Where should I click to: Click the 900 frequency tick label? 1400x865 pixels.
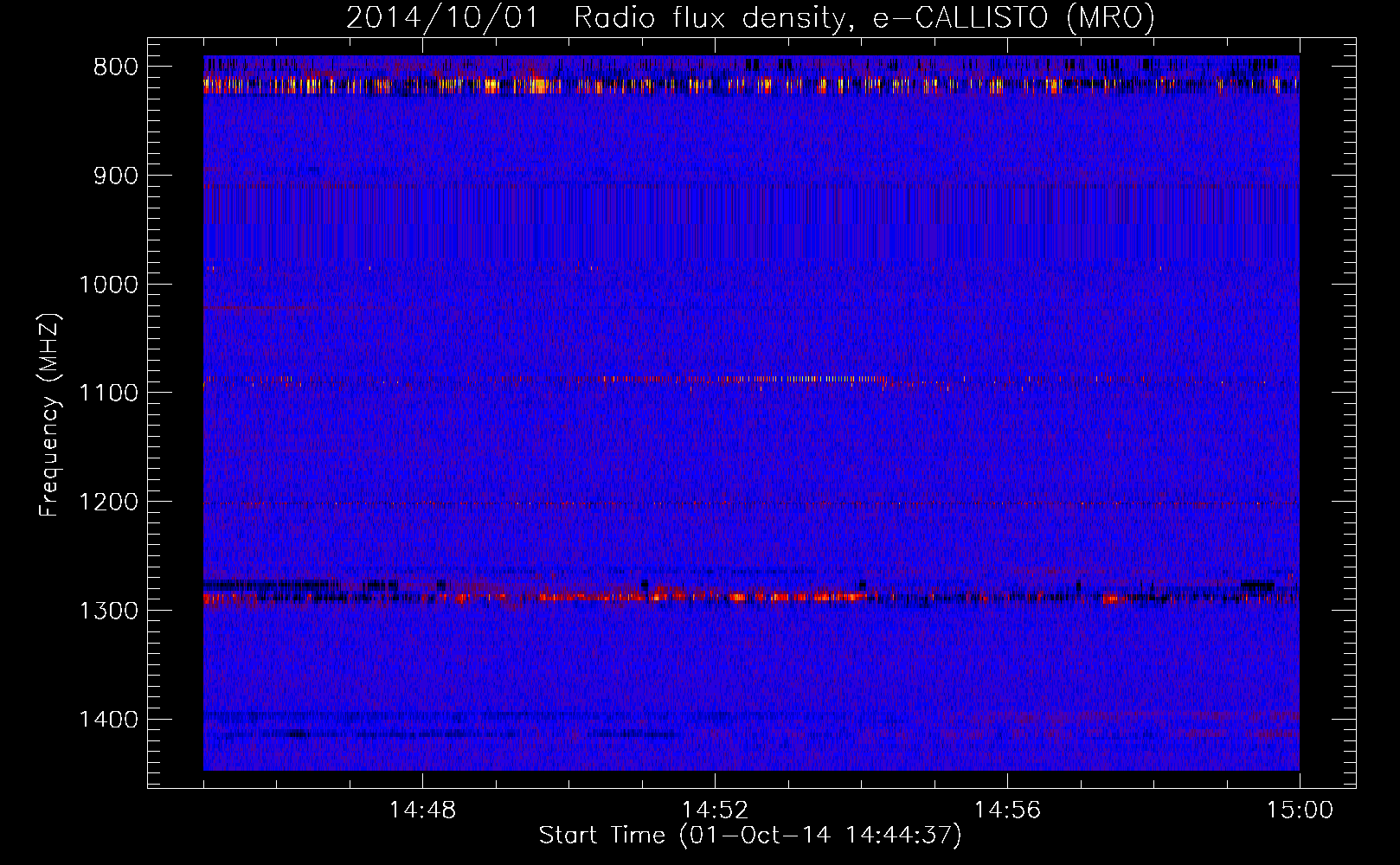coord(116,176)
